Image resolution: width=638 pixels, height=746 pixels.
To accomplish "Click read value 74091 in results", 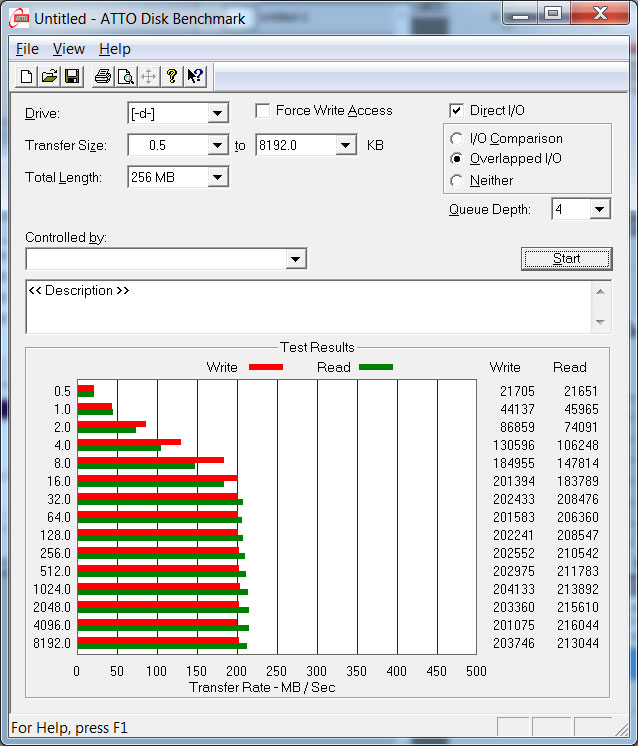I will click(581, 427).
